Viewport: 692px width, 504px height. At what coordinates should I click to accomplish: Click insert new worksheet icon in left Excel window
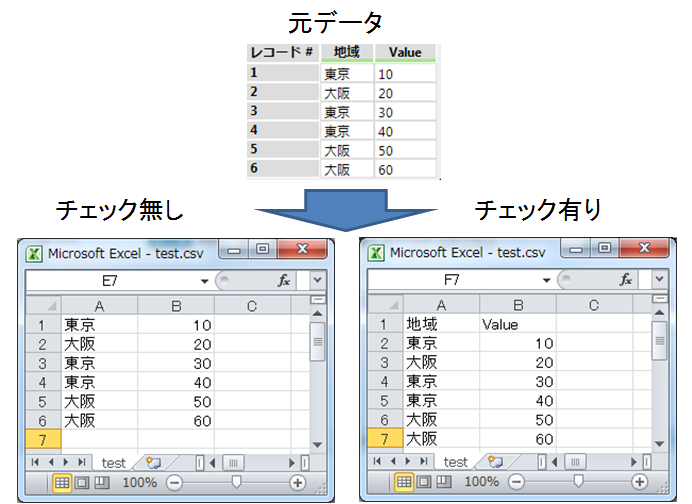[x=153, y=462]
